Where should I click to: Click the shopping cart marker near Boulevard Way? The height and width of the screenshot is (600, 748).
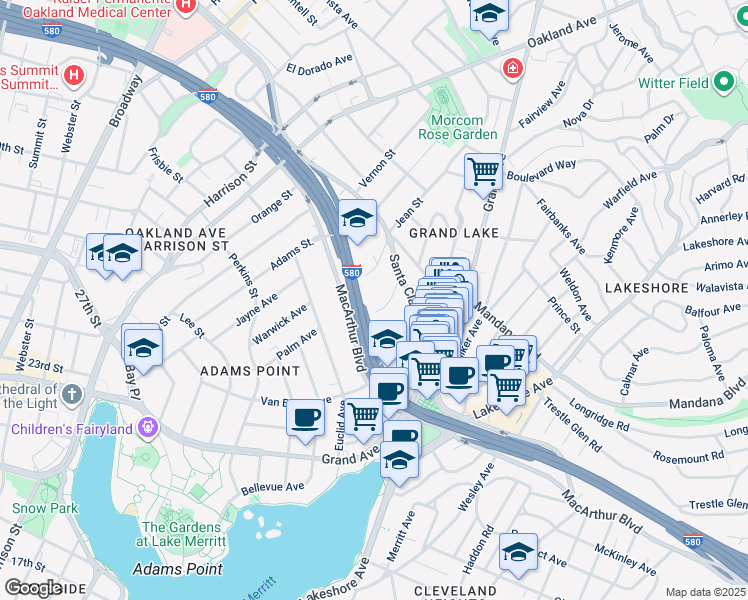point(484,175)
